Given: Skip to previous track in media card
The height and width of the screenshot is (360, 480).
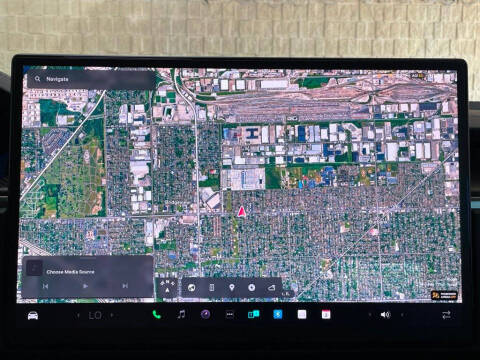Looking at the screenshot, I should [x=45, y=286].
